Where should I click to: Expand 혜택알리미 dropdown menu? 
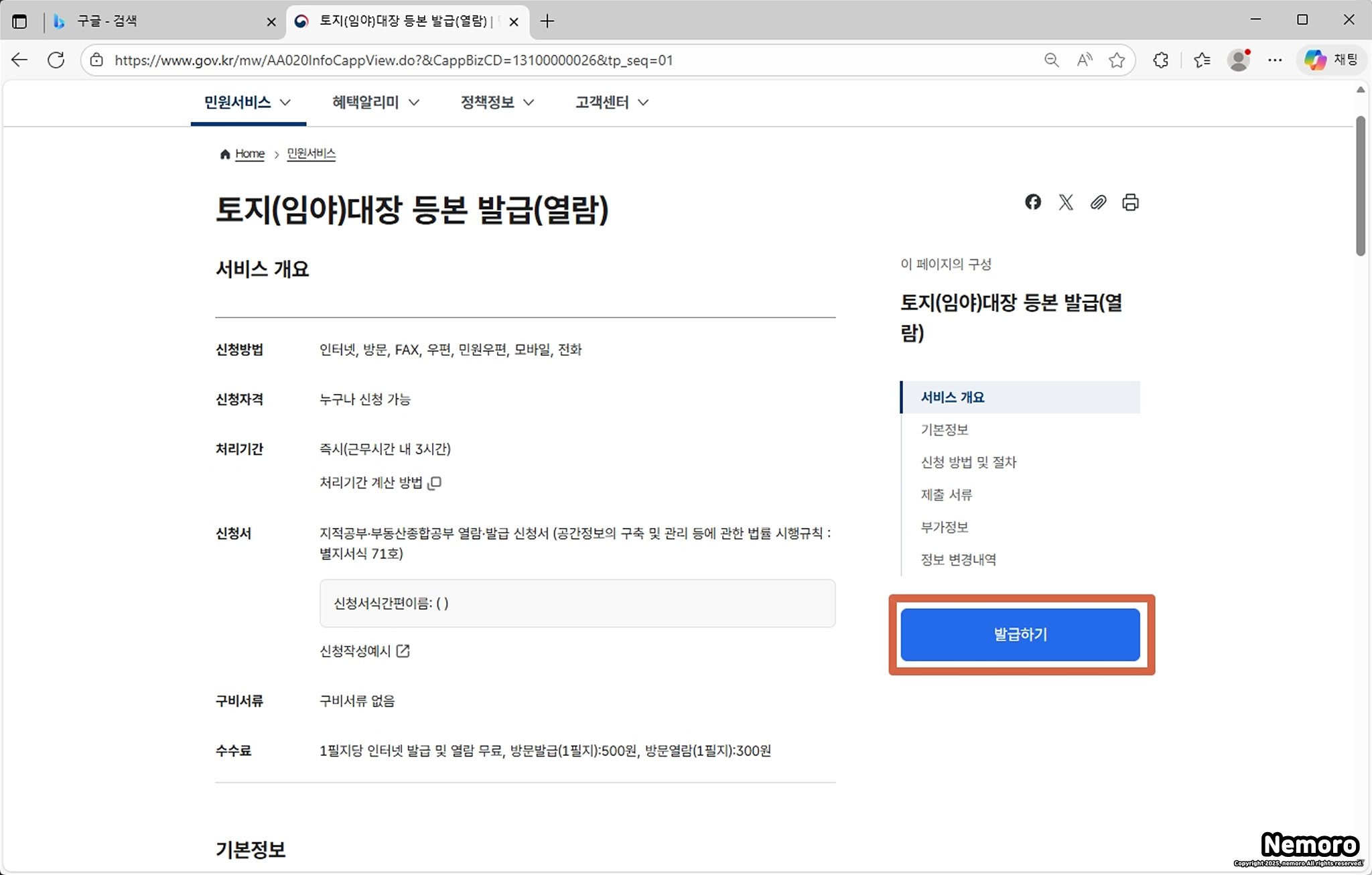point(375,103)
